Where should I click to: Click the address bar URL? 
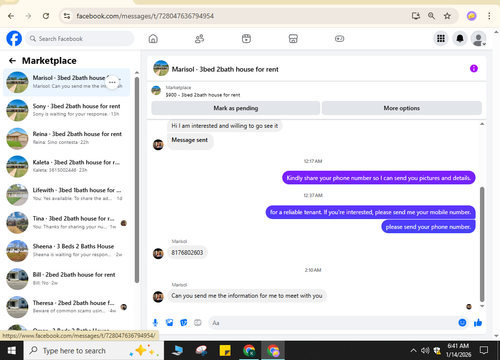point(145,16)
